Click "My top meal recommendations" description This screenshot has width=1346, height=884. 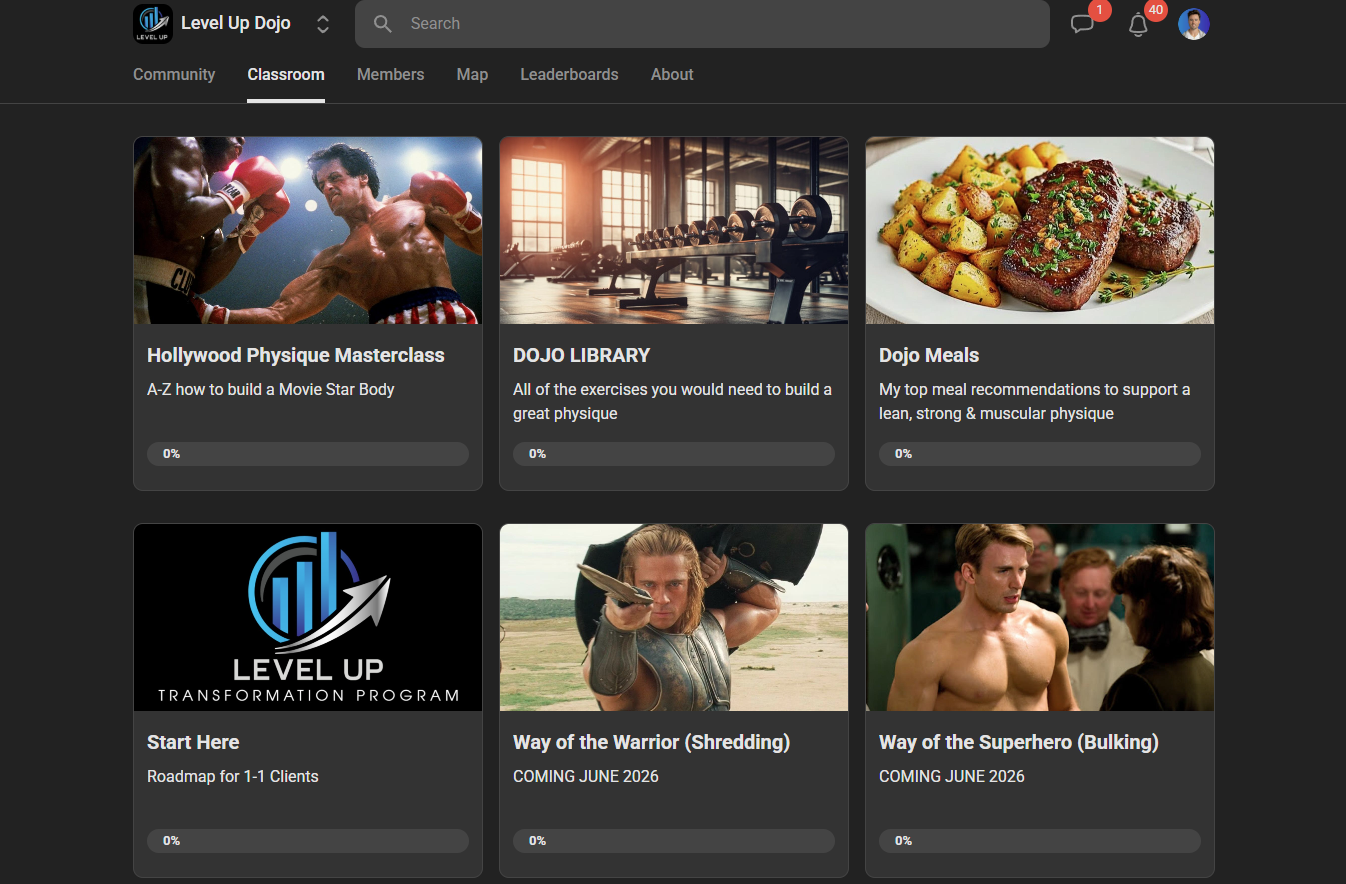[1034, 401]
